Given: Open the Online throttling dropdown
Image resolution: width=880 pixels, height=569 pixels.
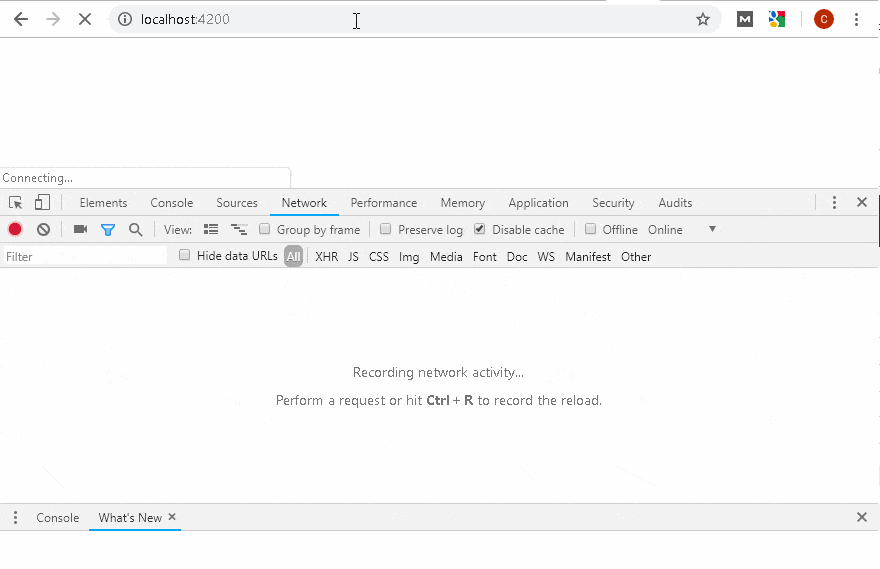Looking at the screenshot, I should point(682,229).
